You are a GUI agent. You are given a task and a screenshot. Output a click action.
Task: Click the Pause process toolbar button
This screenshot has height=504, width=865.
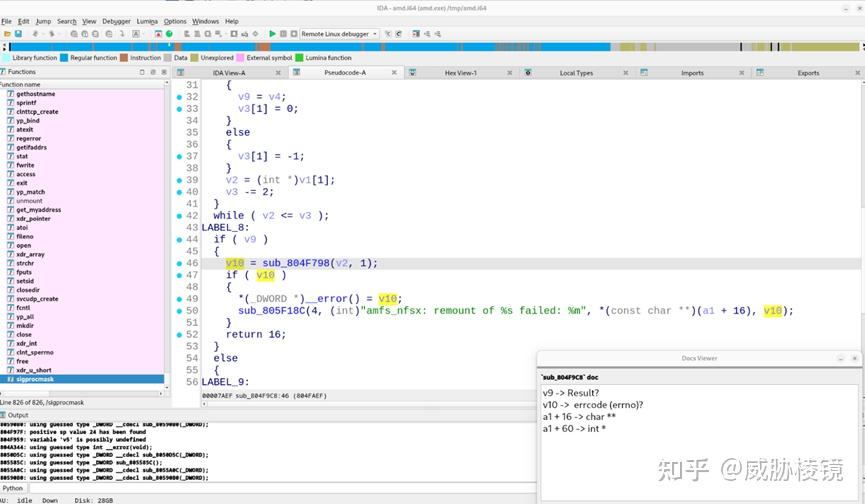[283, 34]
